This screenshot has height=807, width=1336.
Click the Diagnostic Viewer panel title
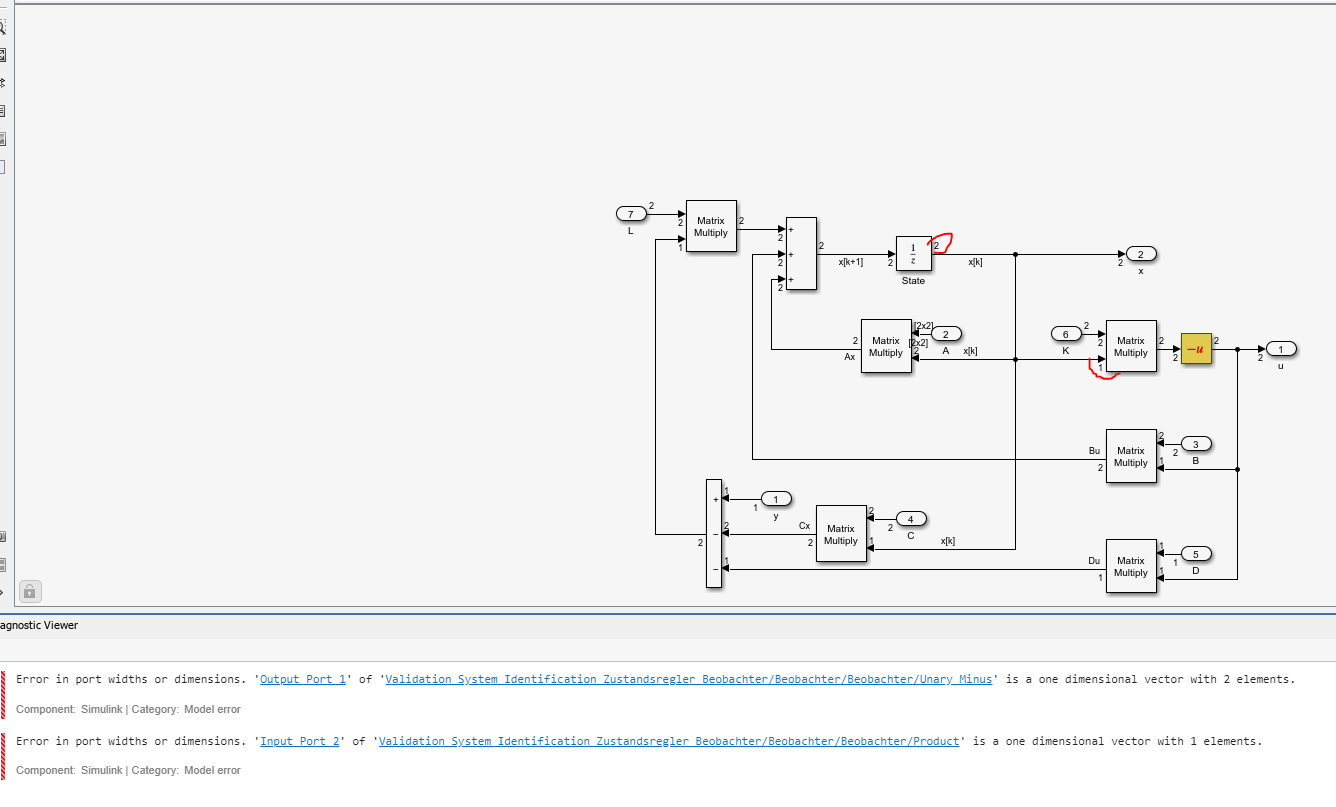click(x=40, y=625)
